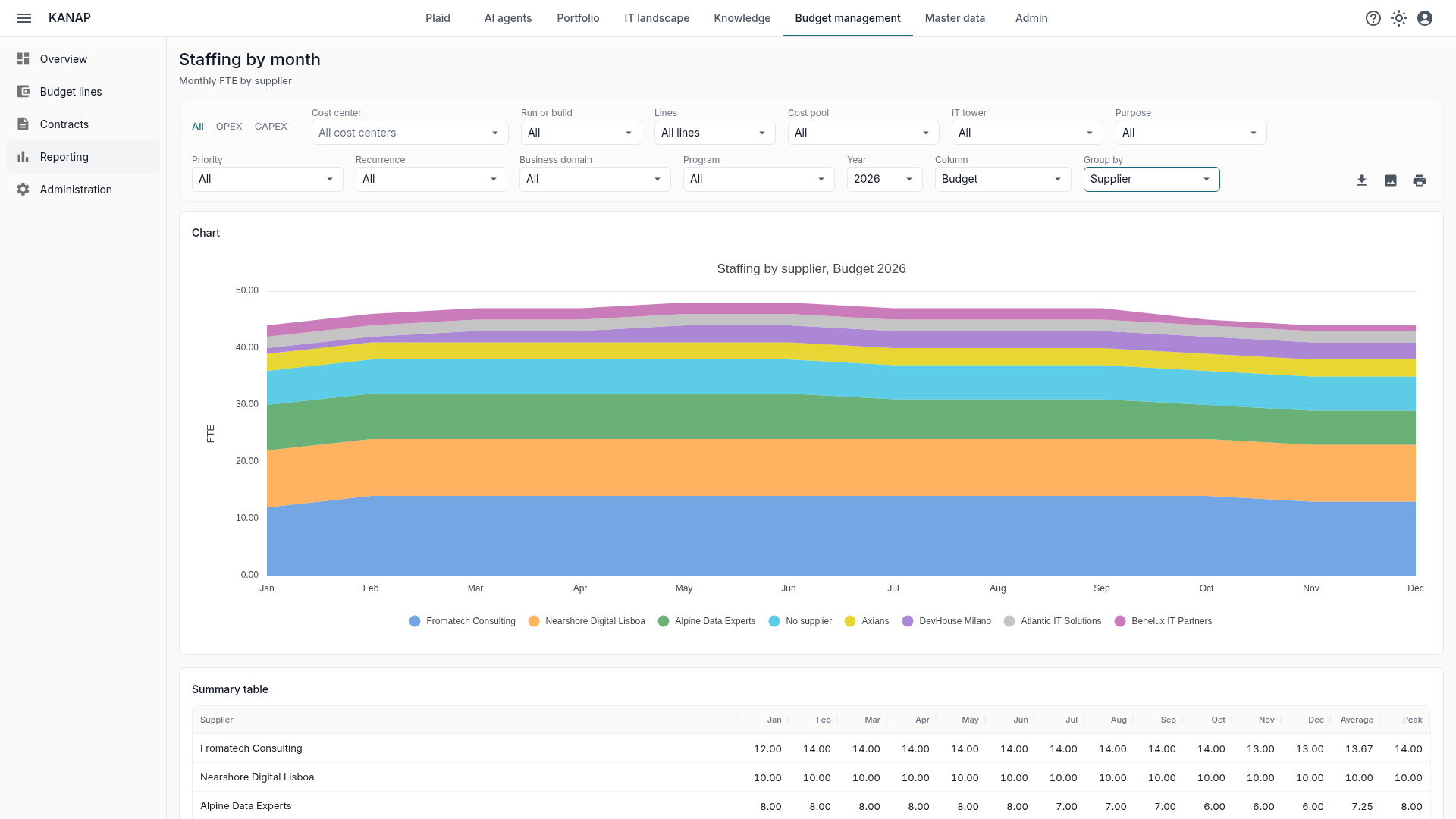The width and height of the screenshot is (1456, 819).
Task: Toggle Alpine Data Experts legend series
Action: click(x=707, y=621)
